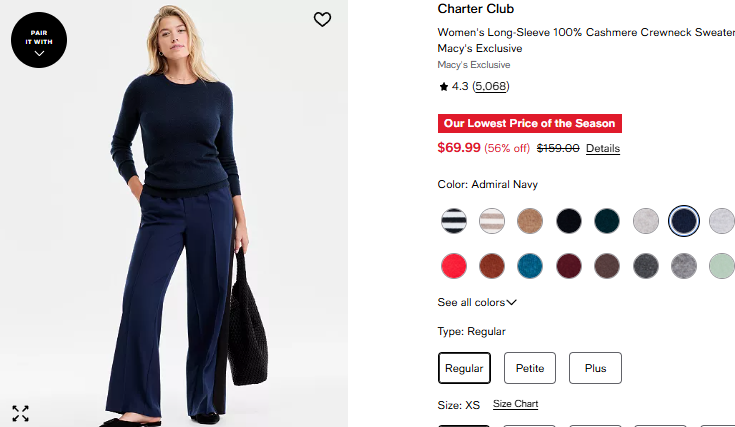Select the teal blue color swatch
The image size is (735, 427).
point(530,266)
